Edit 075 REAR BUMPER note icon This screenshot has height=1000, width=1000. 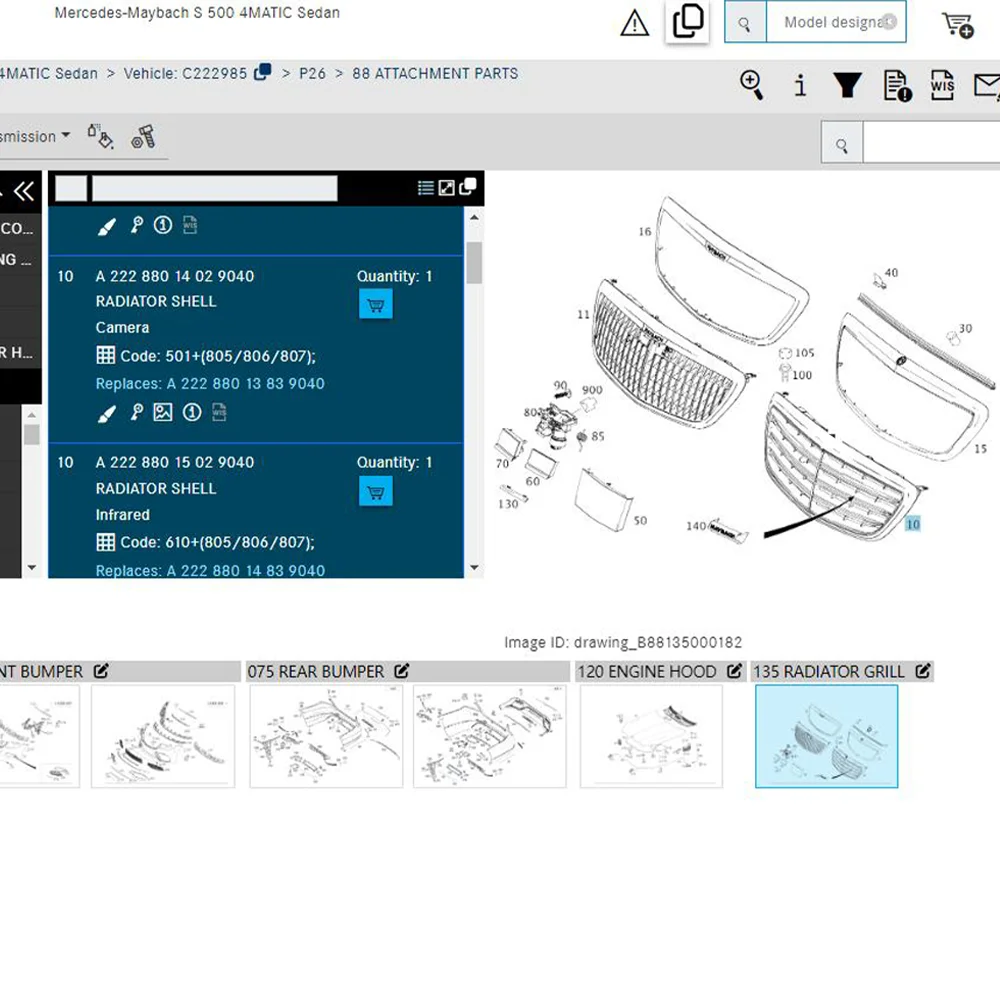401,671
